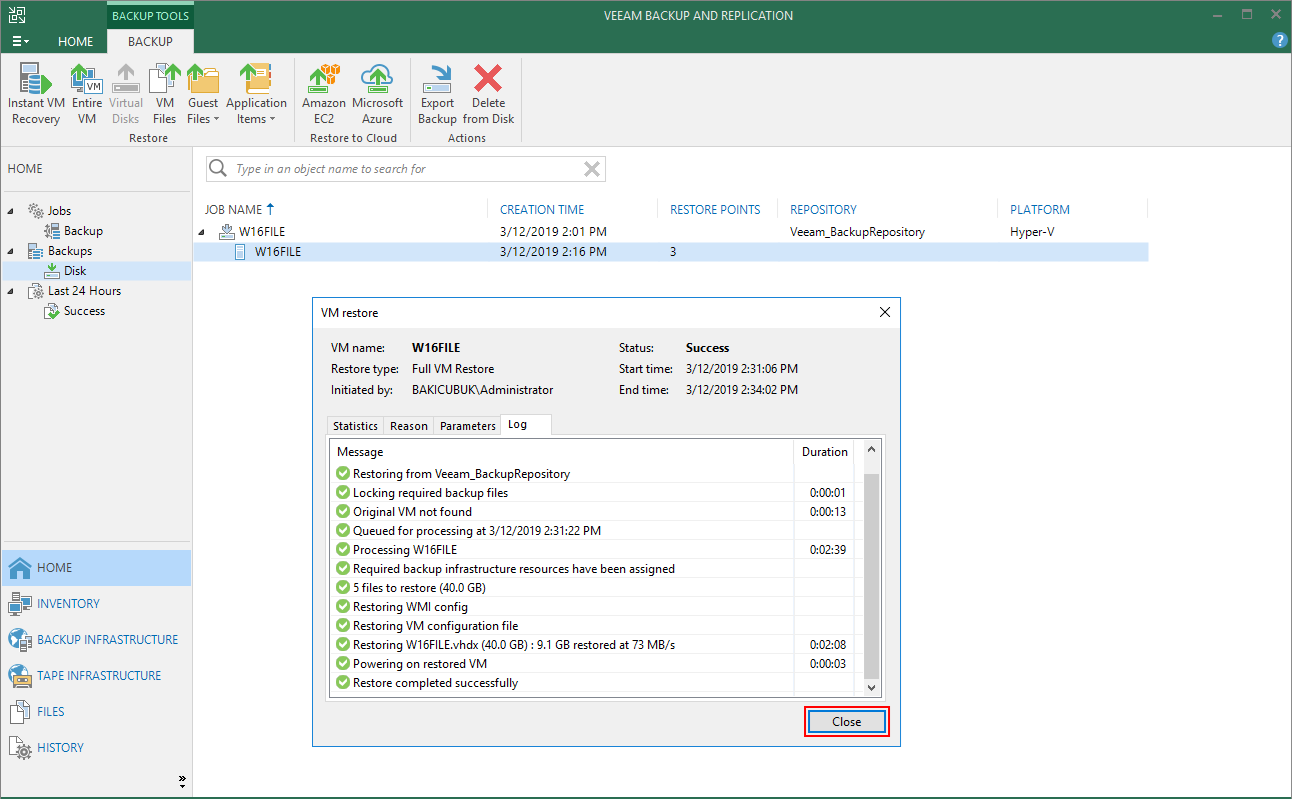Select Backup under Jobs
The width and height of the screenshot is (1292, 799).
83,231
